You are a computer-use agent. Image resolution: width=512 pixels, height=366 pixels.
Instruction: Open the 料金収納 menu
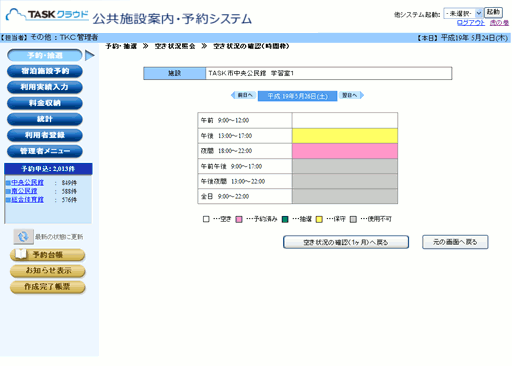[45, 103]
